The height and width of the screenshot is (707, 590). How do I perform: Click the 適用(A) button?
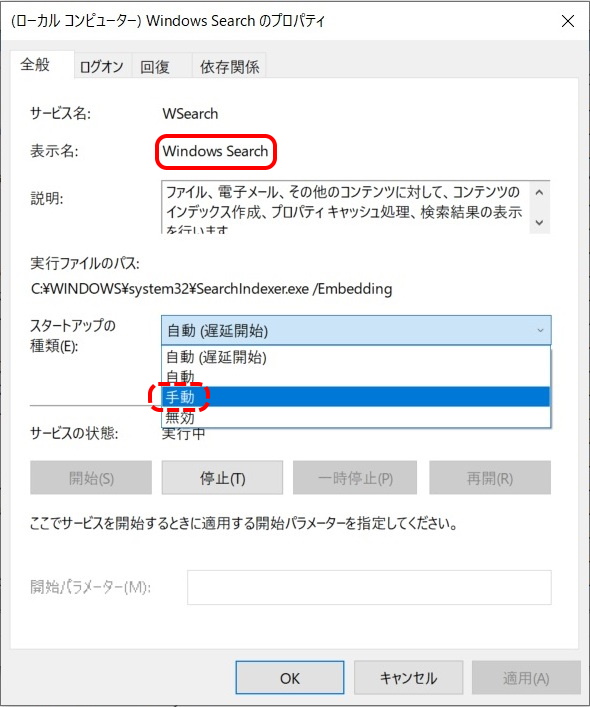click(x=526, y=678)
